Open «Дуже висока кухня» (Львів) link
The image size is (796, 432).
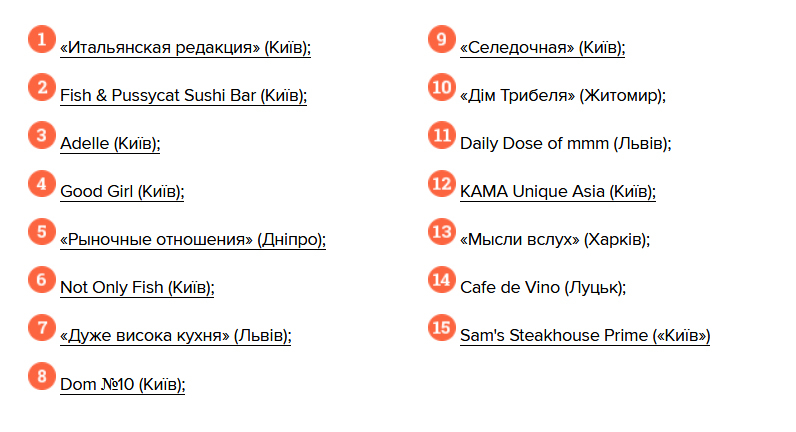point(176,336)
